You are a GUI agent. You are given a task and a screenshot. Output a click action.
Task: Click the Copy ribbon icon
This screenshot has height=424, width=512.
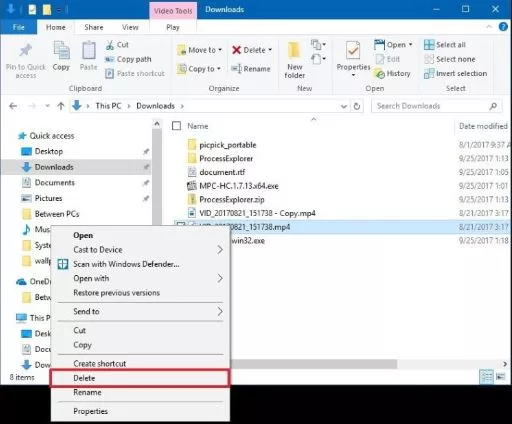61,51
